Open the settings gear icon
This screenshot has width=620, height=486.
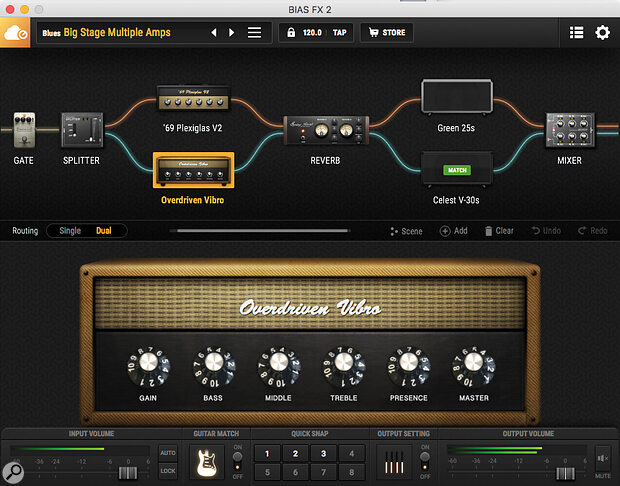[602, 32]
